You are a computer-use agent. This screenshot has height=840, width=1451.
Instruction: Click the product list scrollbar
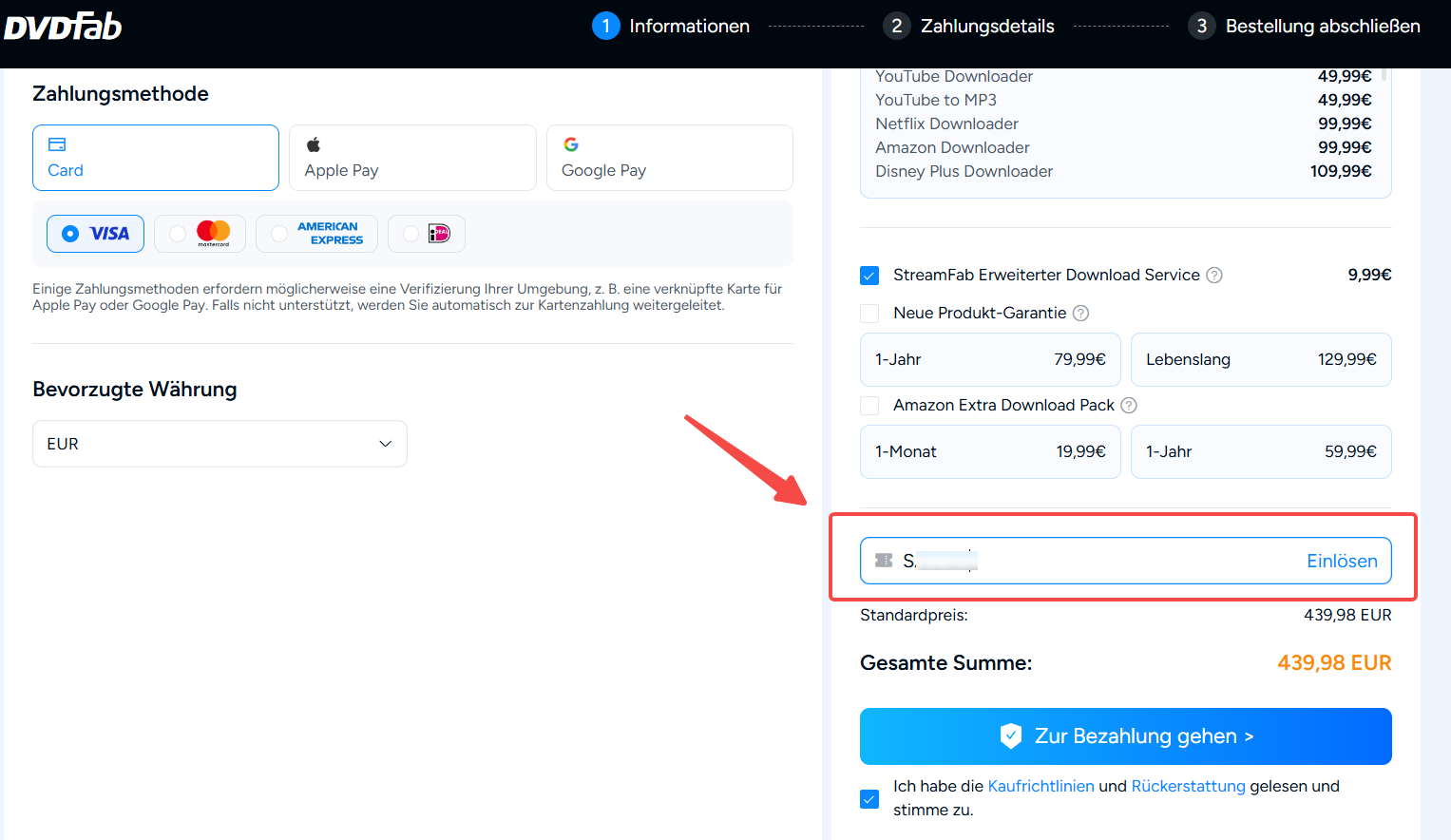point(1384,73)
